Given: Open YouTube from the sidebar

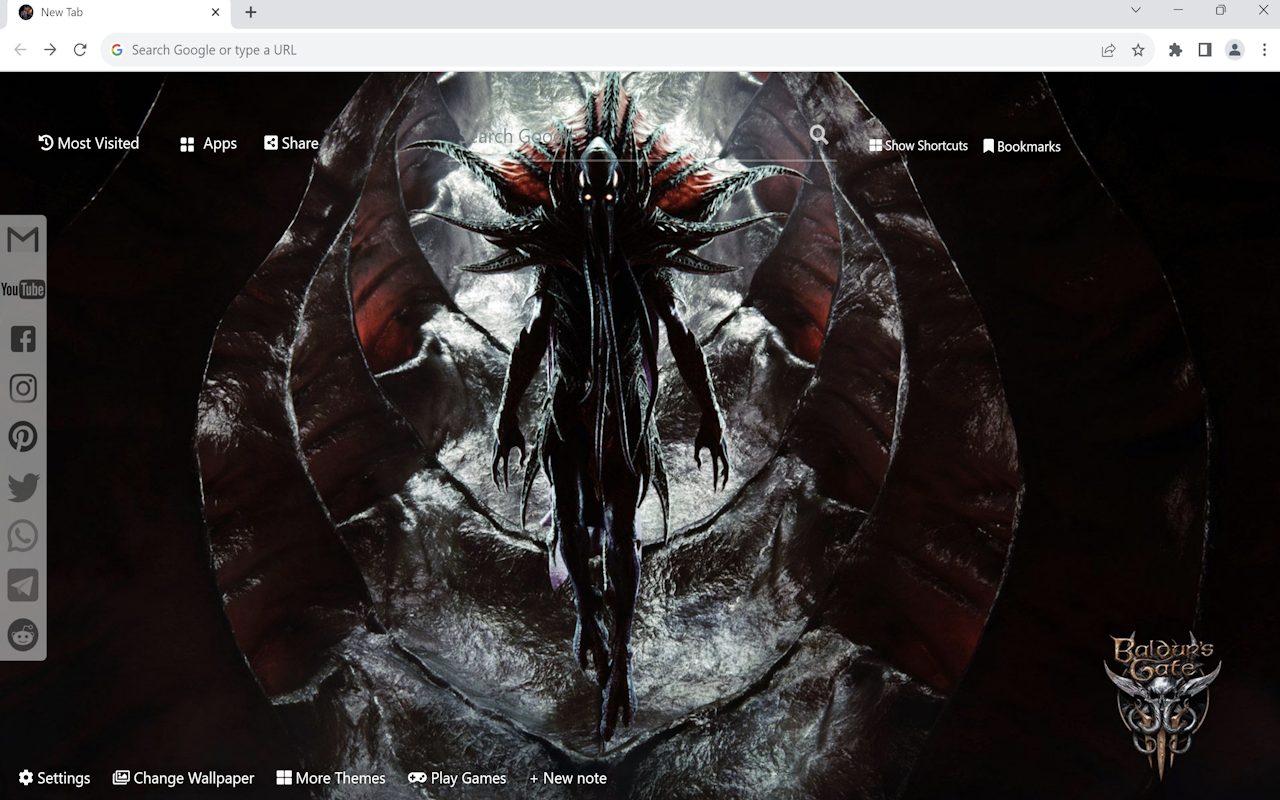Looking at the screenshot, I should [x=23, y=289].
